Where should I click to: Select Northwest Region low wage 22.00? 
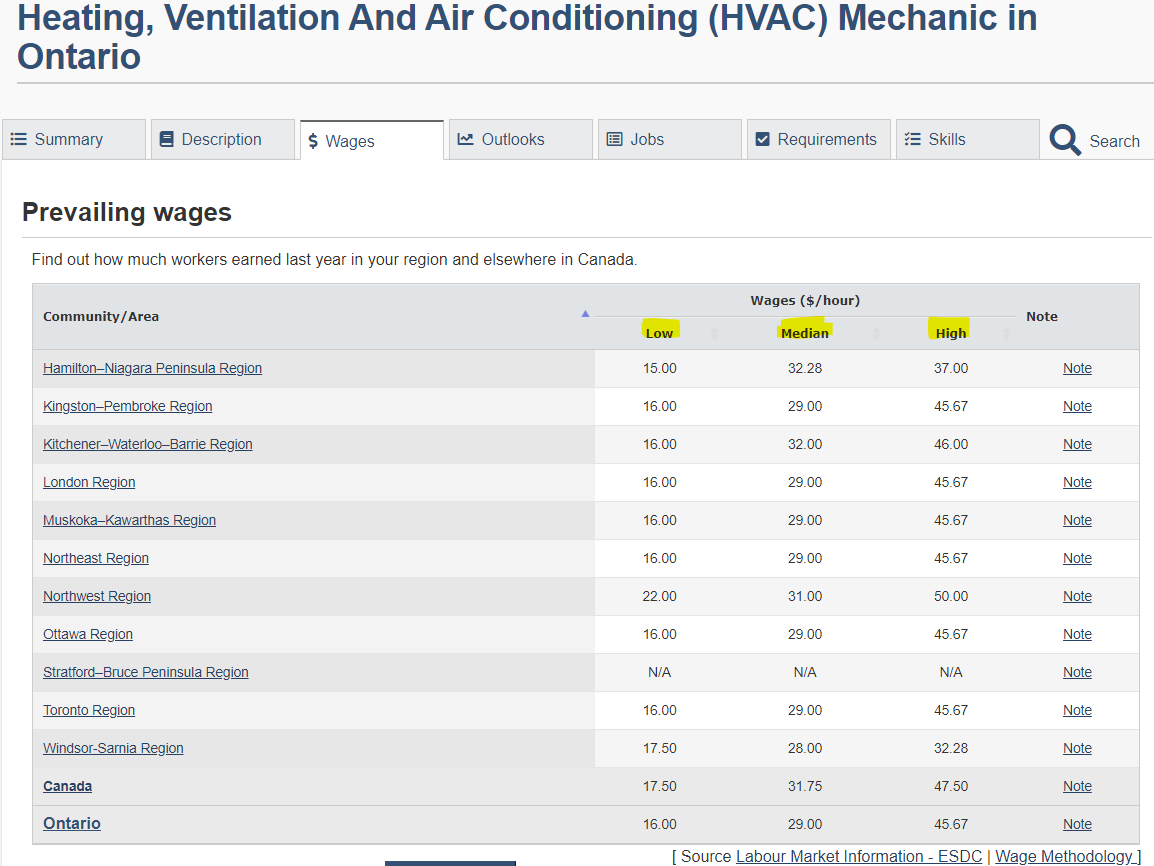659,596
